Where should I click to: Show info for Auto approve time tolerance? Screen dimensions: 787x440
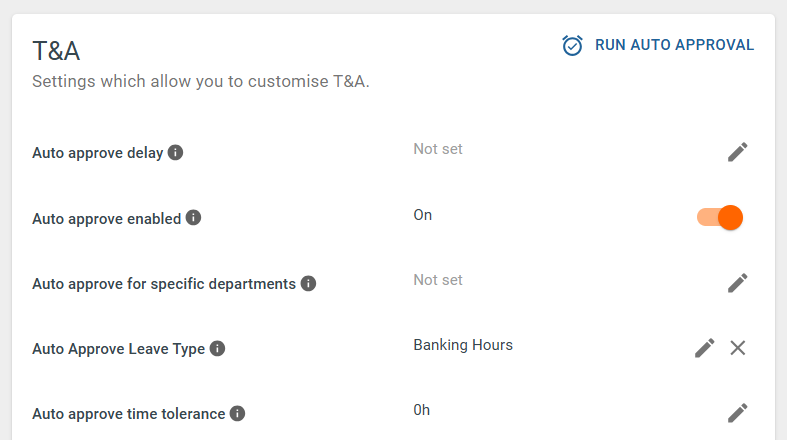coord(237,413)
